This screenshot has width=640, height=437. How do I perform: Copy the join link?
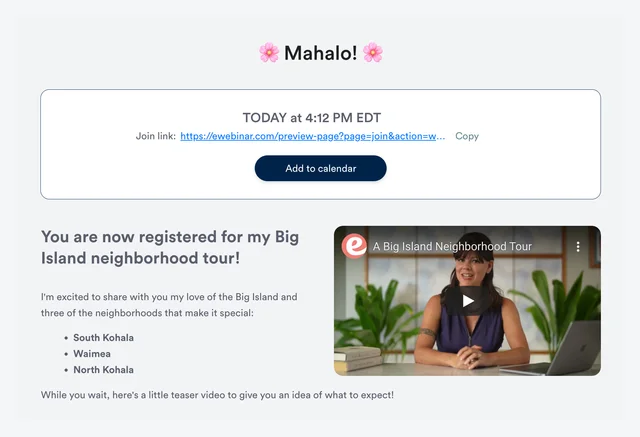point(467,136)
